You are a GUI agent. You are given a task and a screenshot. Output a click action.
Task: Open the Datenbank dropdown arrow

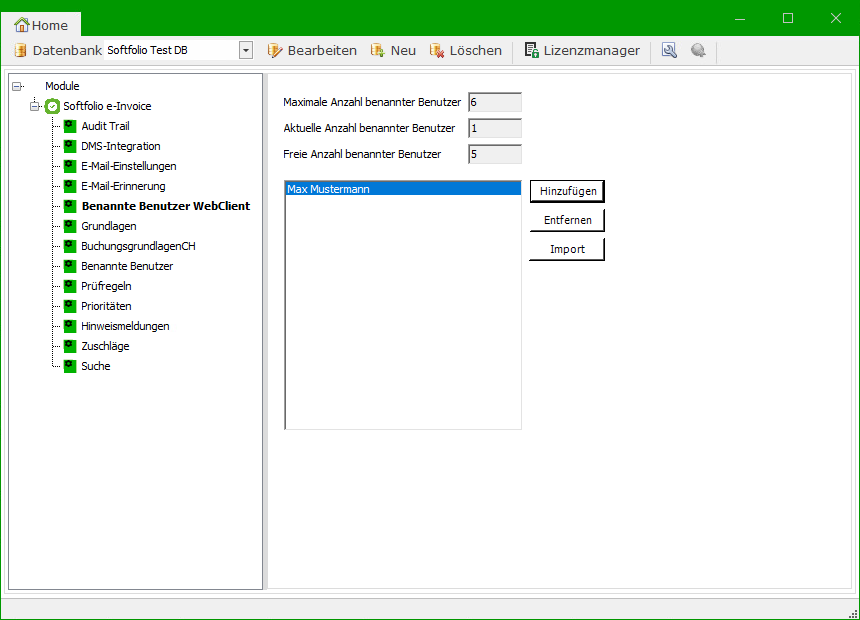[245, 50]
